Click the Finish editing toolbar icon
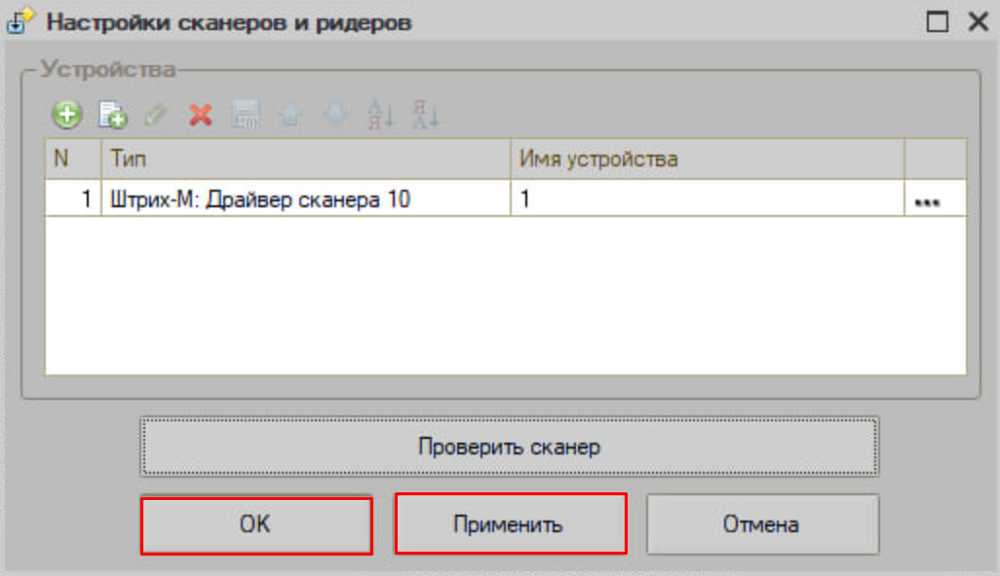 (x=246, y=115)
